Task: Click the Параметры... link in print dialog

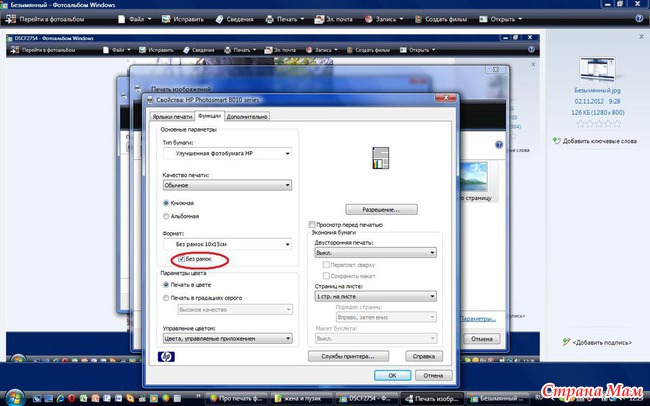Action: coord(478,318)
